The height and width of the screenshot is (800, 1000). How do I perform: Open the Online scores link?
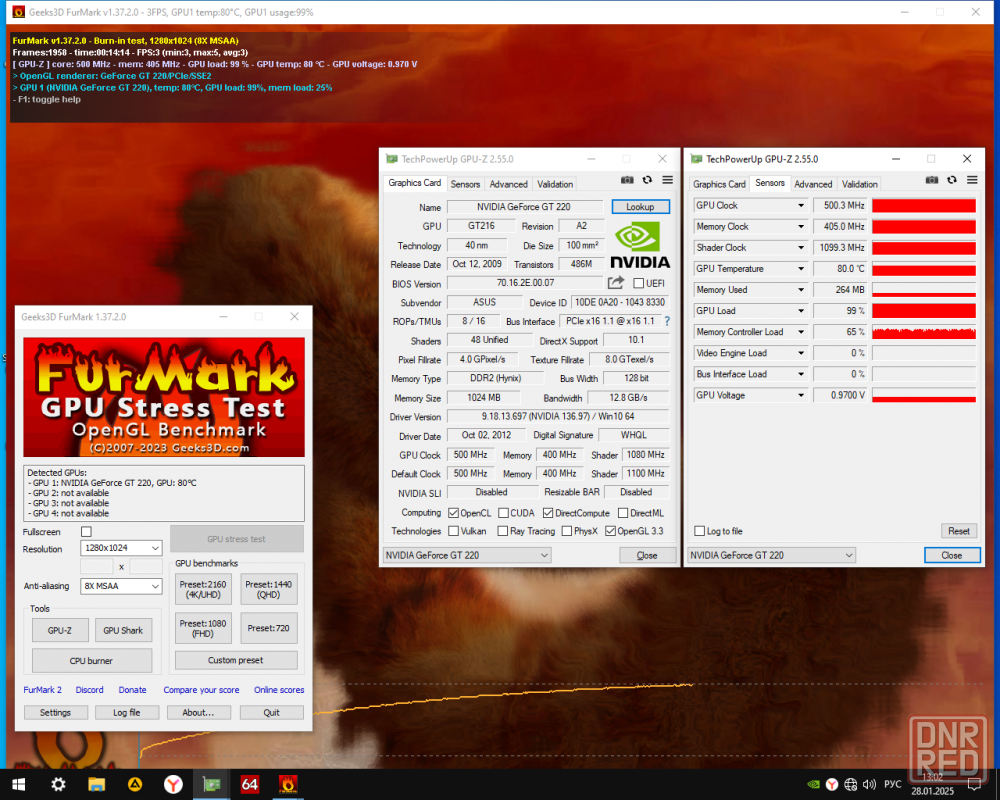(279, 690)
